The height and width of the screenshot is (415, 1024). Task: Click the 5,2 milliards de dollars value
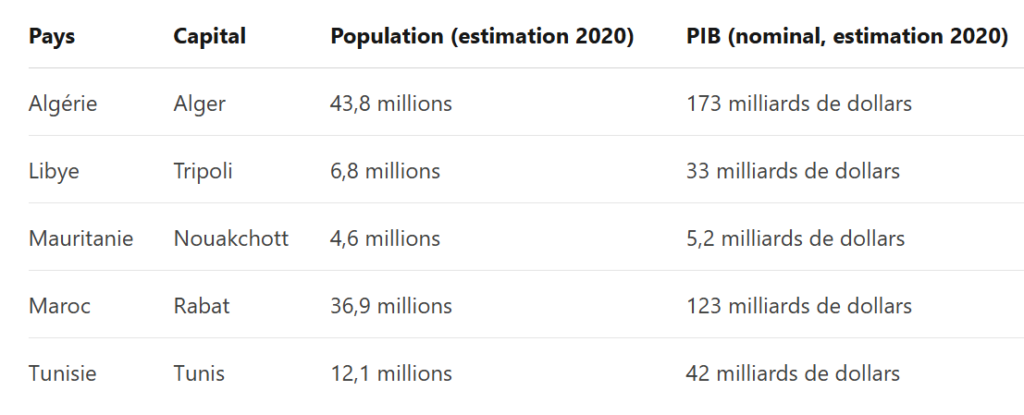click(795, 239)
